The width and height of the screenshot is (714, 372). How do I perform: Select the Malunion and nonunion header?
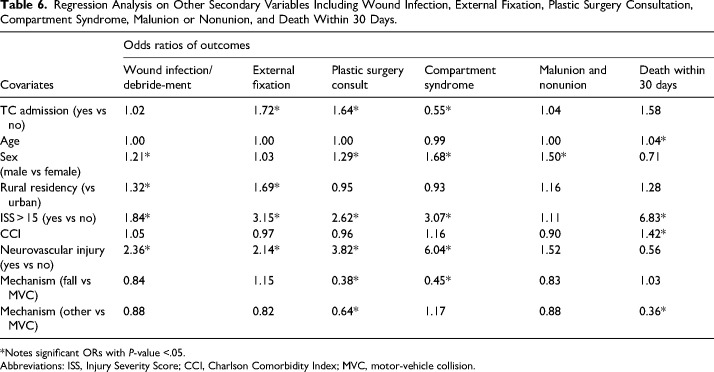[573, 77]
